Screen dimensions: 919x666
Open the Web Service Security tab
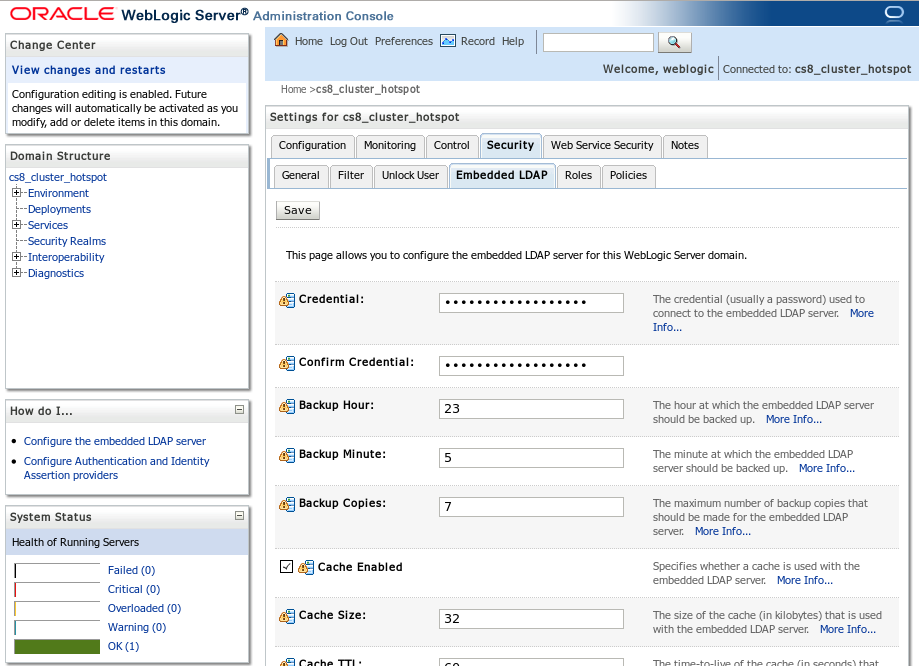point(602,146)
